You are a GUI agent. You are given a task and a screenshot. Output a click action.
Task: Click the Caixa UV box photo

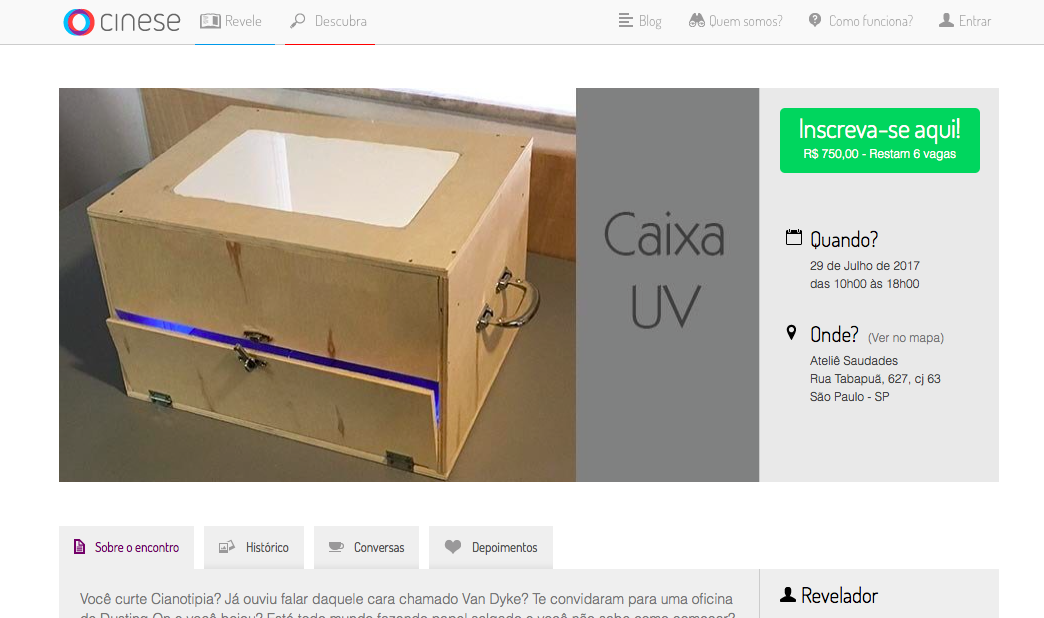pyautogui.click(x=318, y=285)
